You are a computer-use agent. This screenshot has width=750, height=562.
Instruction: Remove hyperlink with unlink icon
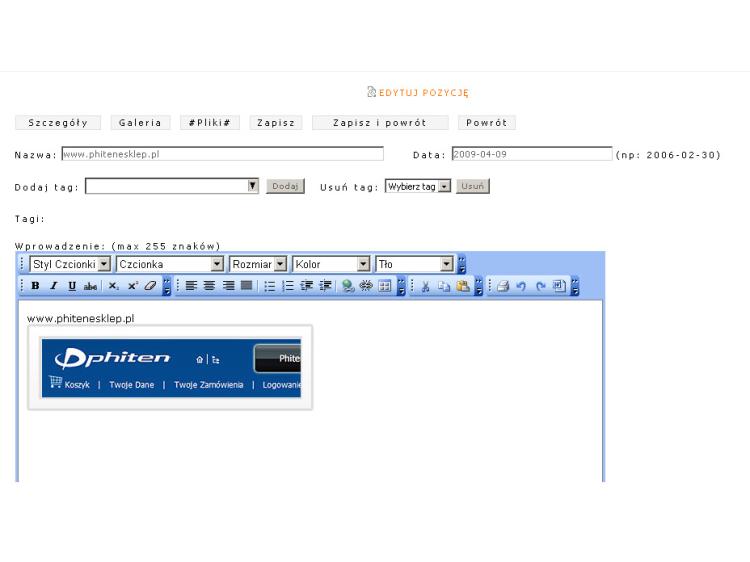pos(366,286)
